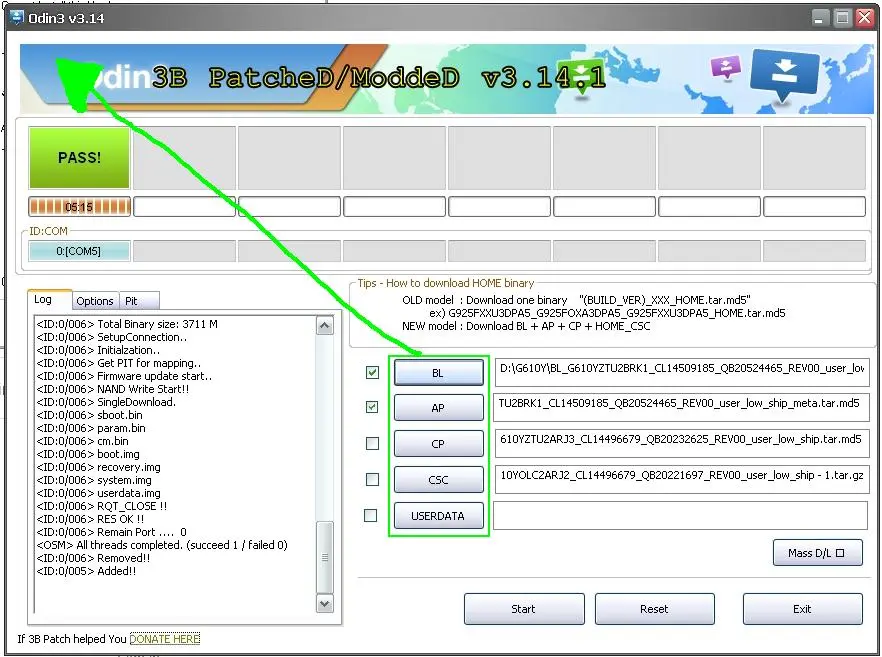Click the Exit button

802,609
